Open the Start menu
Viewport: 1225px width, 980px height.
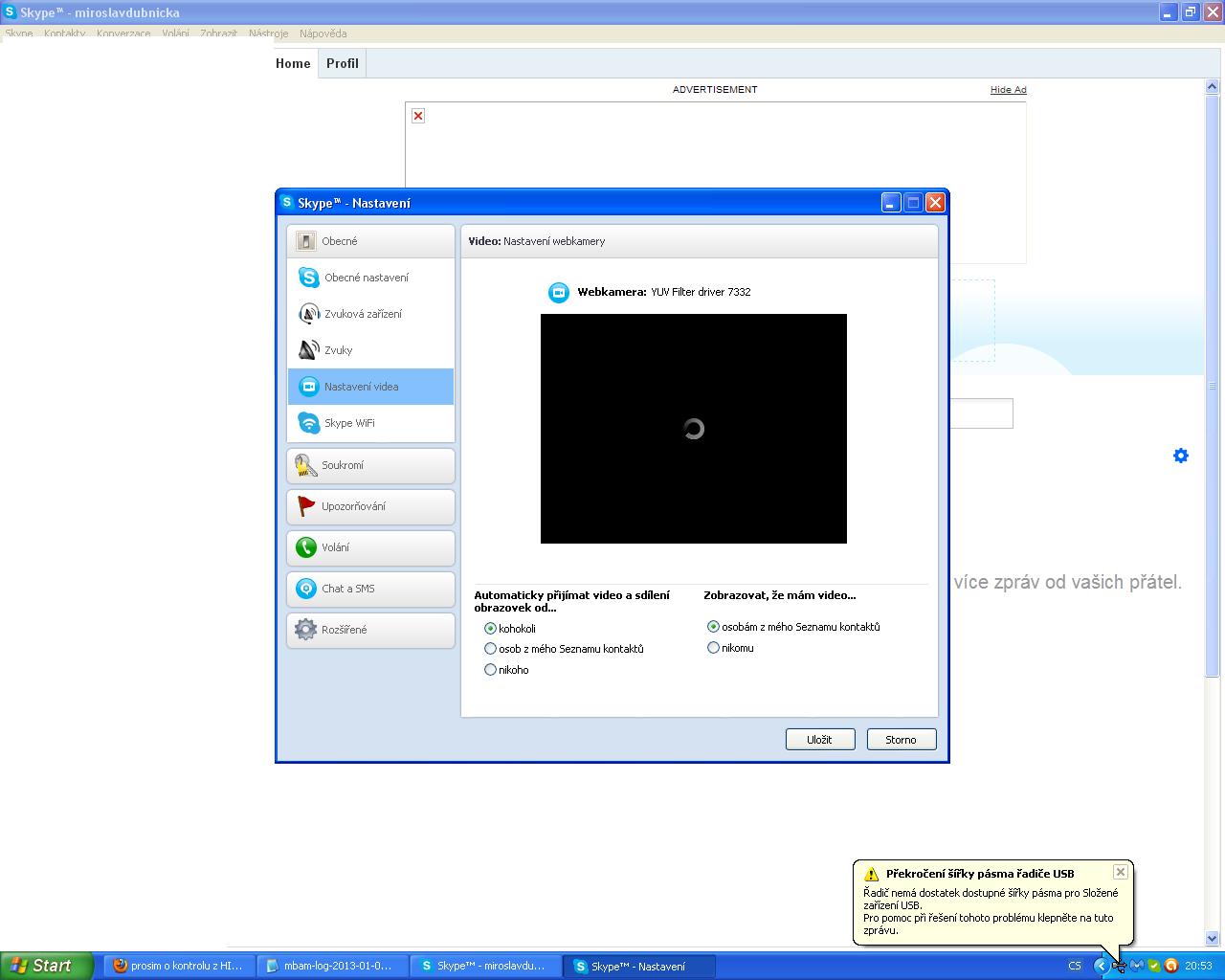click(x=47, y=966)
